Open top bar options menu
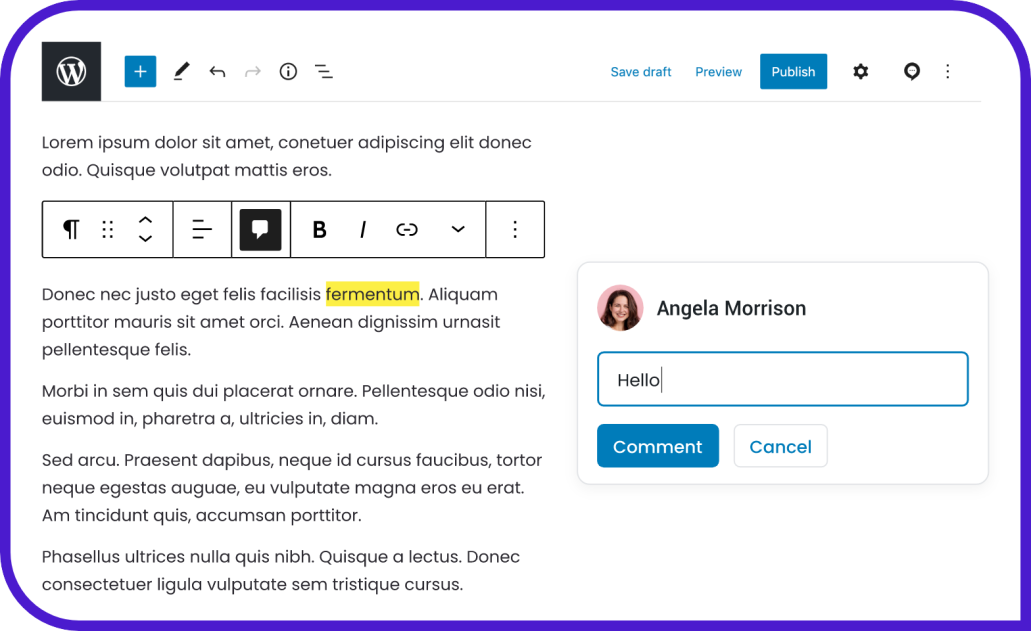Viewport: 1031px width, 631px height. pos(947,72)
